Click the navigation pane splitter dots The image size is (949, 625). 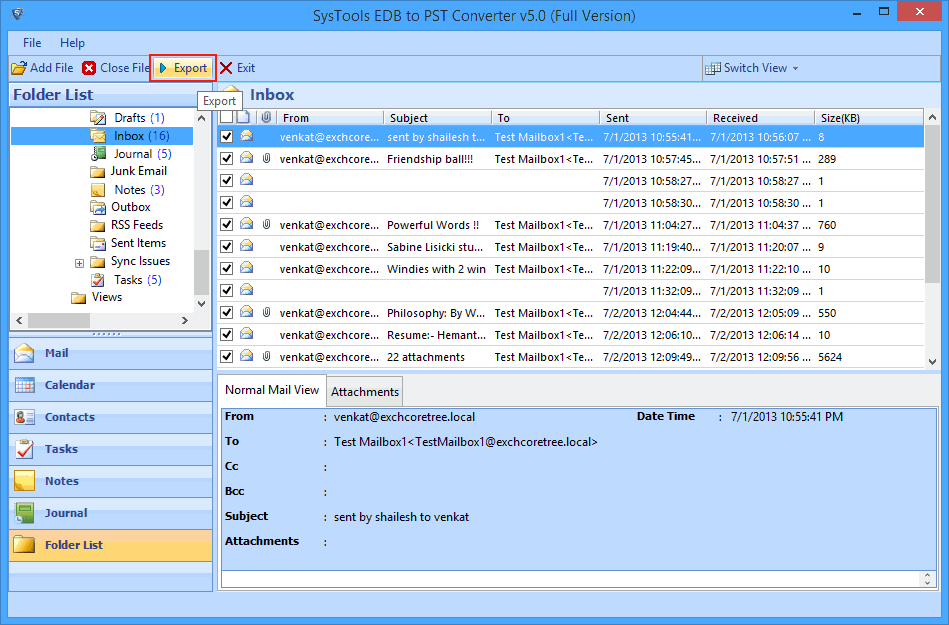(106, 334)
